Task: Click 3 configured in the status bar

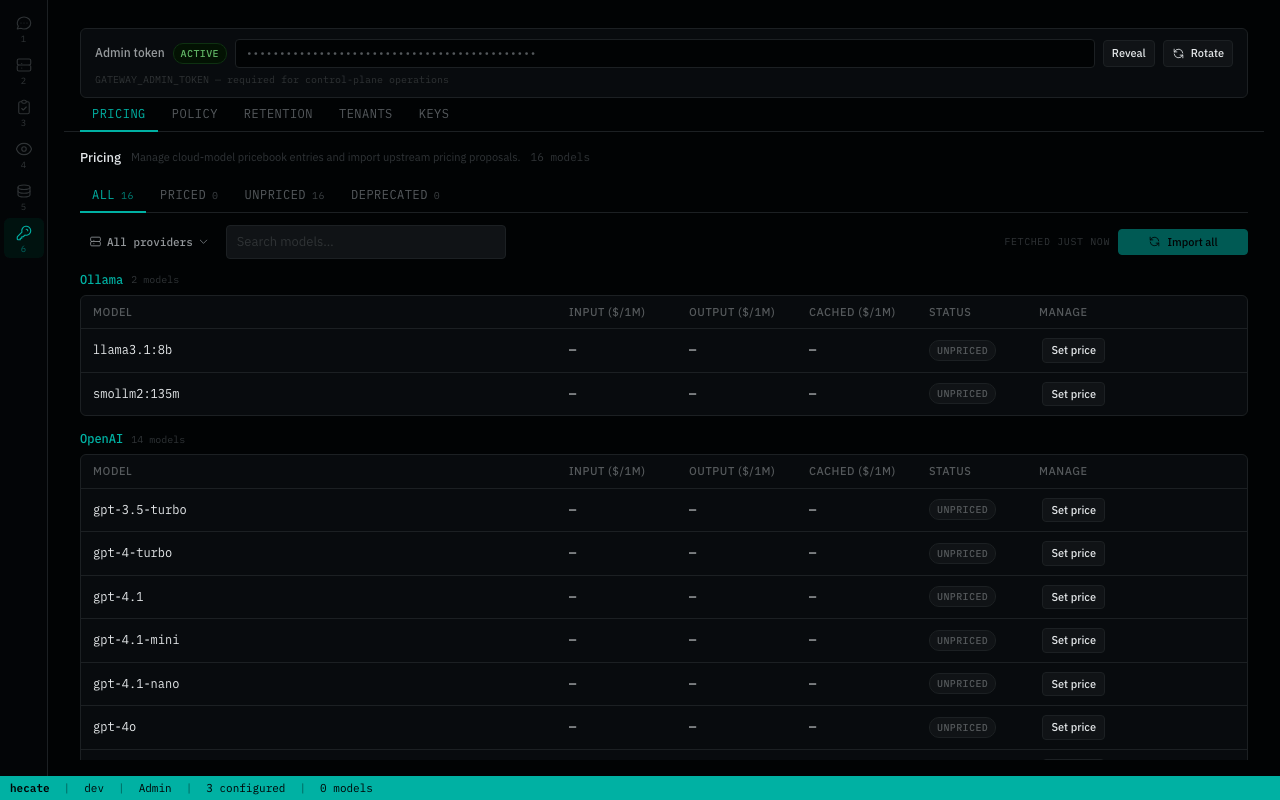Action: [x=246, y=788]
